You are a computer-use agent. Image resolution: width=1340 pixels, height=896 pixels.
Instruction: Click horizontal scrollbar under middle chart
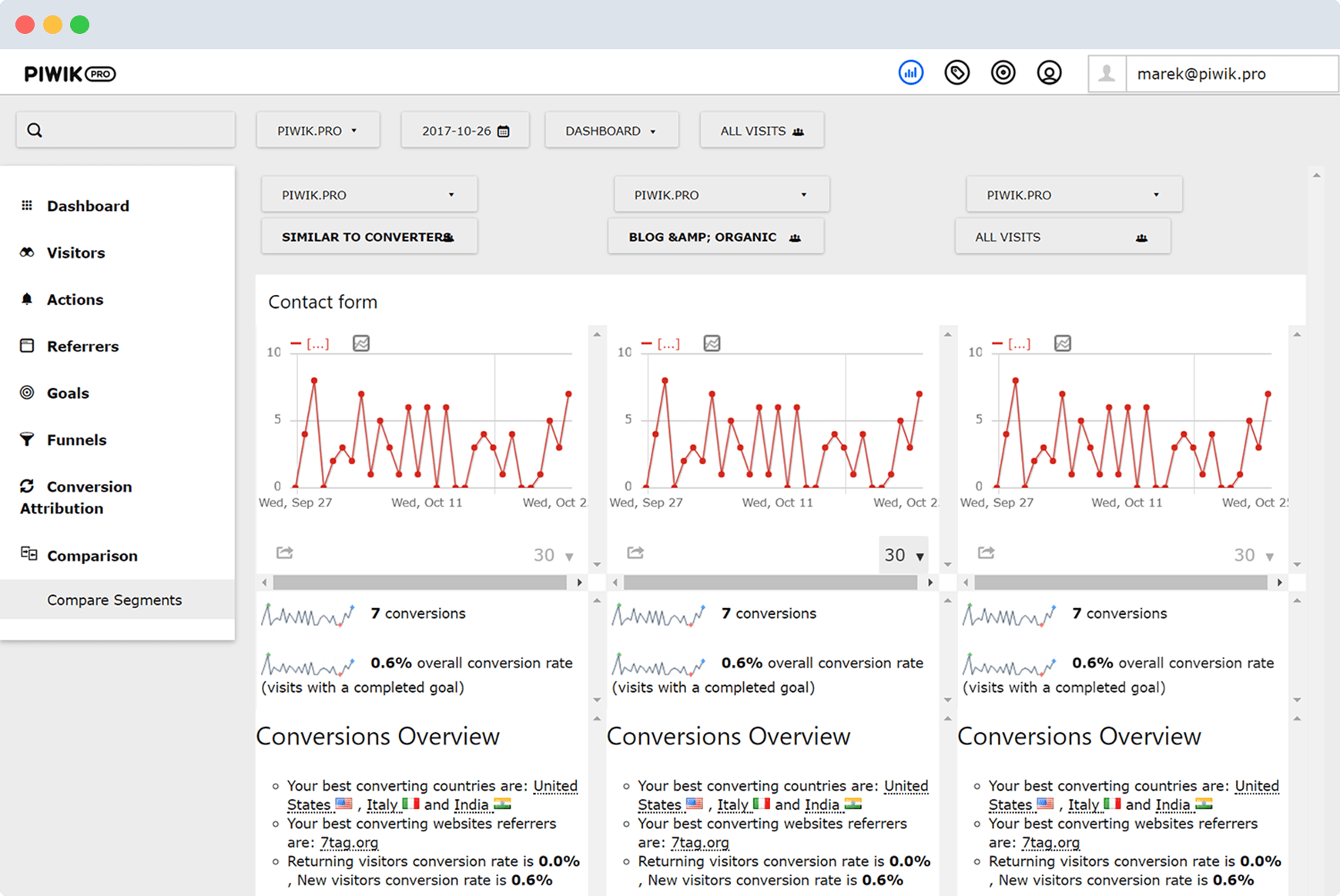click(771, 583)
